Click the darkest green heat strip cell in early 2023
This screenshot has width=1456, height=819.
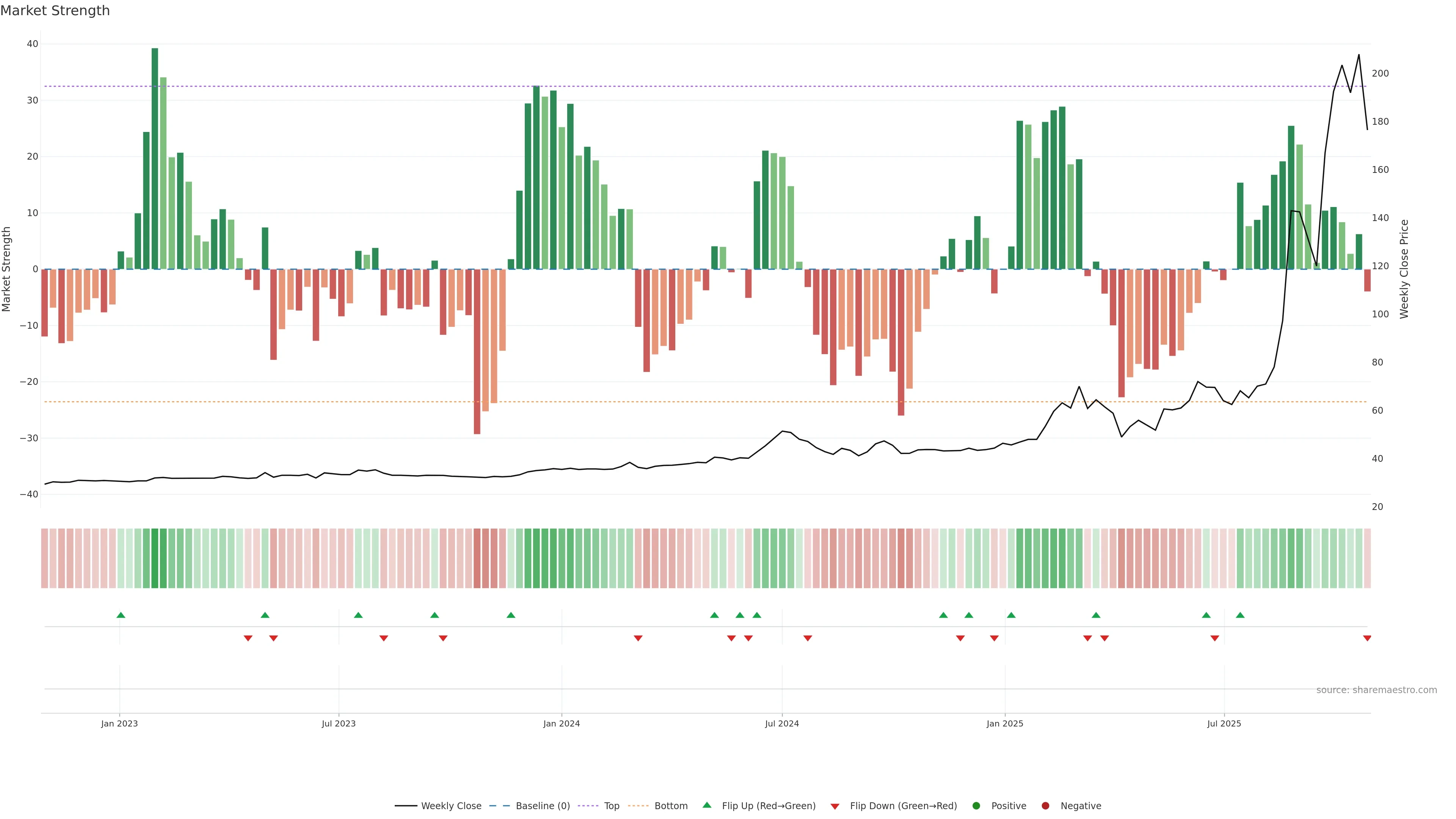(x=155, y=559)
